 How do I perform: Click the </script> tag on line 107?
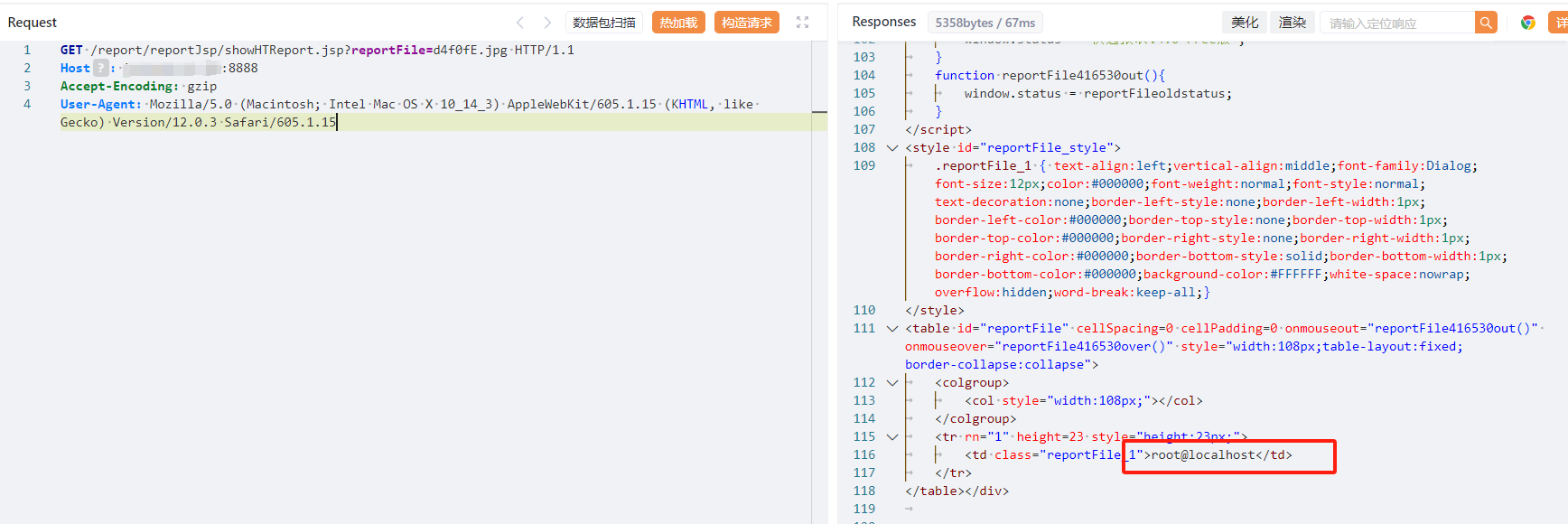click(x=938, y=129)
